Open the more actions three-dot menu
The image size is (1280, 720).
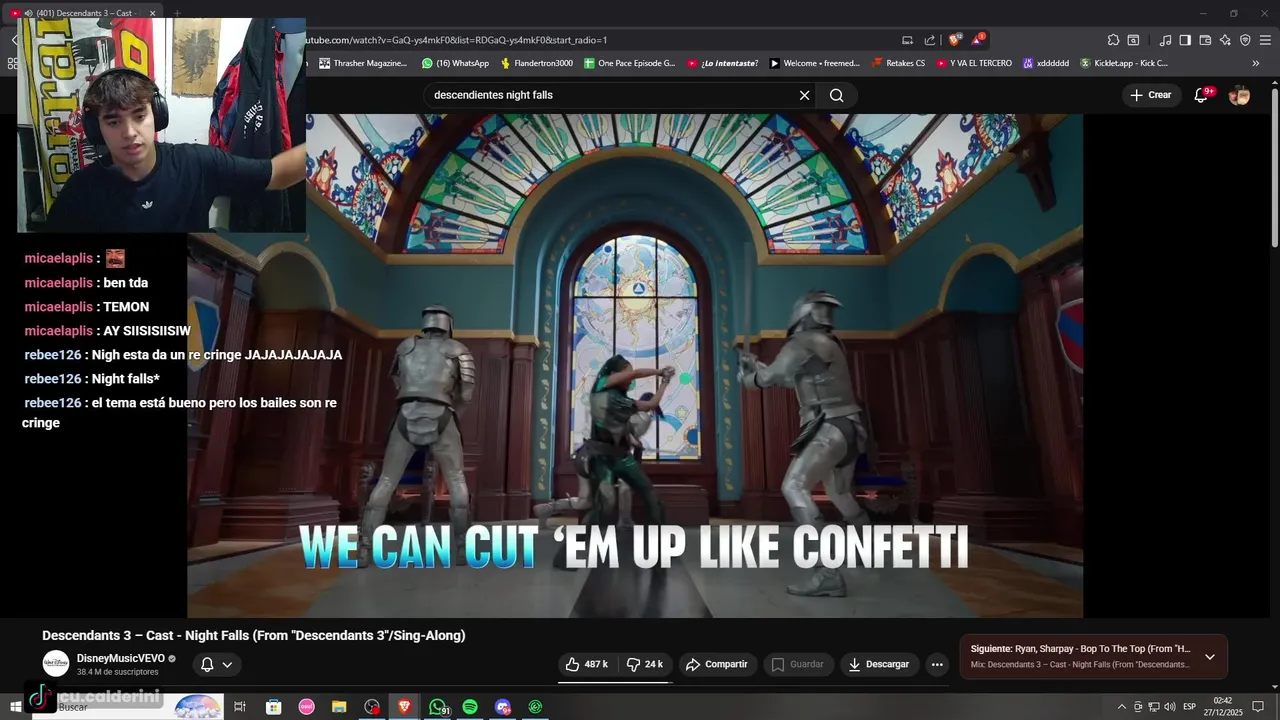(x=937, y=664)
